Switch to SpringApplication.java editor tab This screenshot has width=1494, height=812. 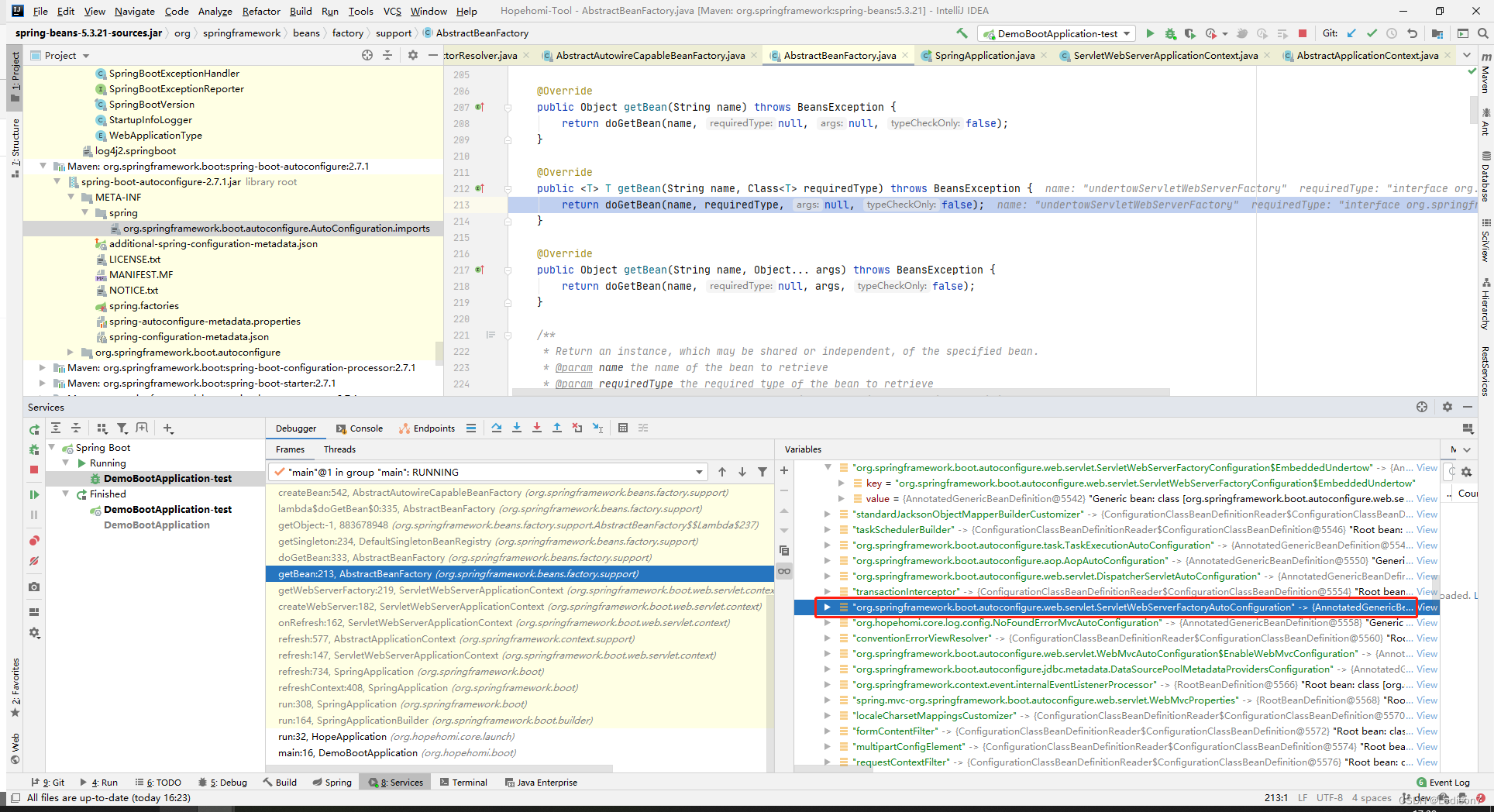click(x=984, y=55)
